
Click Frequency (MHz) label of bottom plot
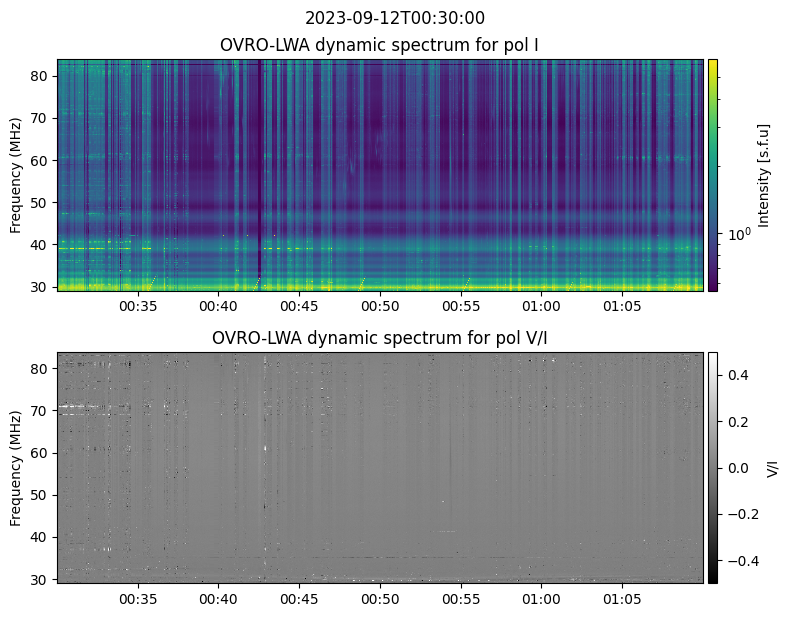pyautogui.click(x=16, y=468)
